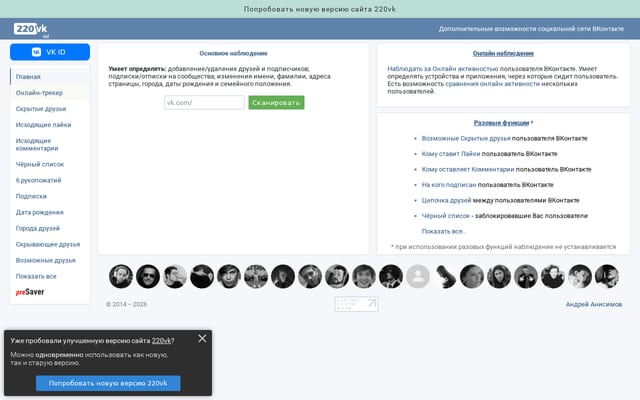Click Попробовать новую версию 220vk button
This screenshot has width=640, height=400.
pyautogui.click(x=108, y=383)
